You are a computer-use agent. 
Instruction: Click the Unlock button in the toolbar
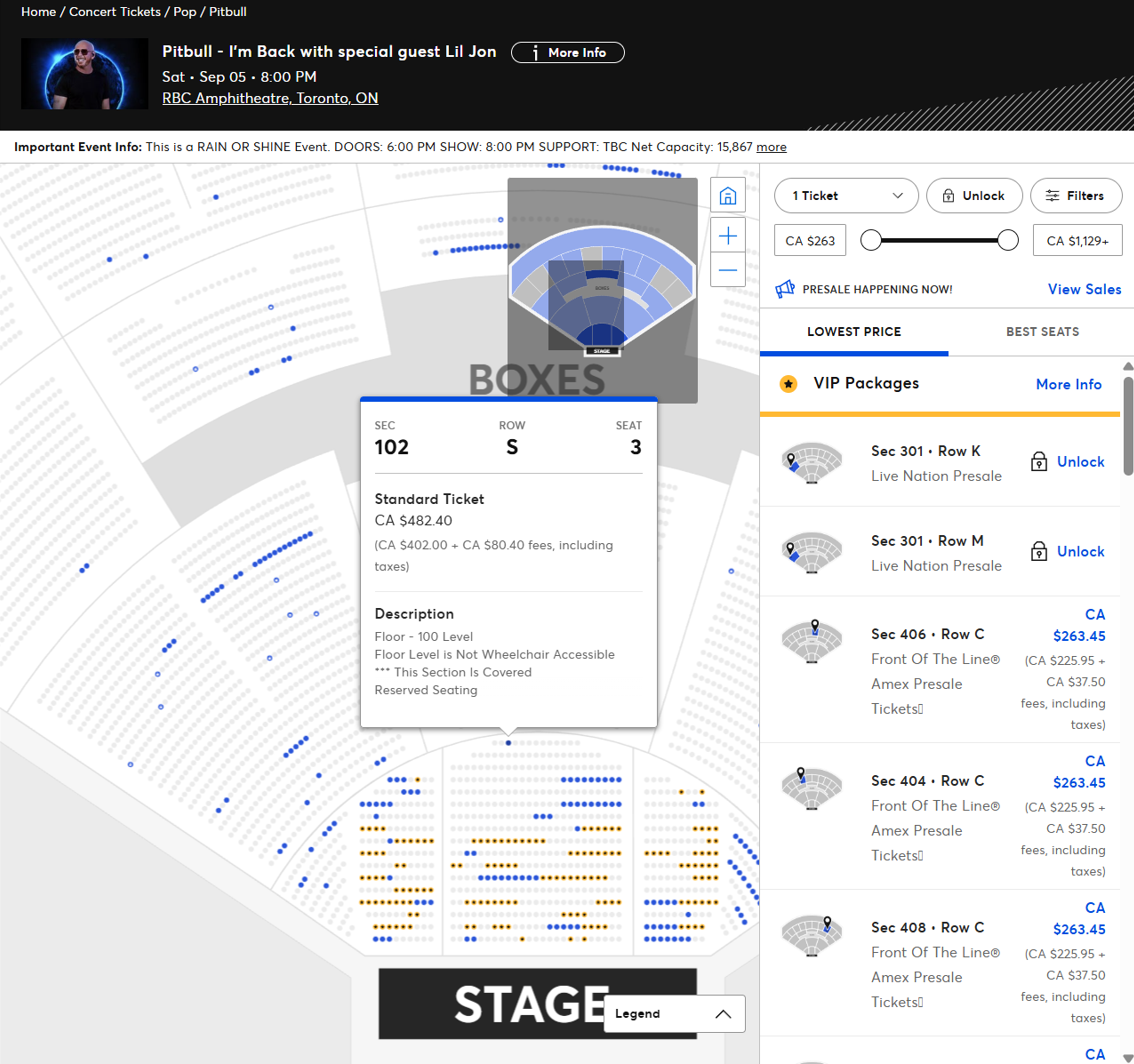(974, 196)
